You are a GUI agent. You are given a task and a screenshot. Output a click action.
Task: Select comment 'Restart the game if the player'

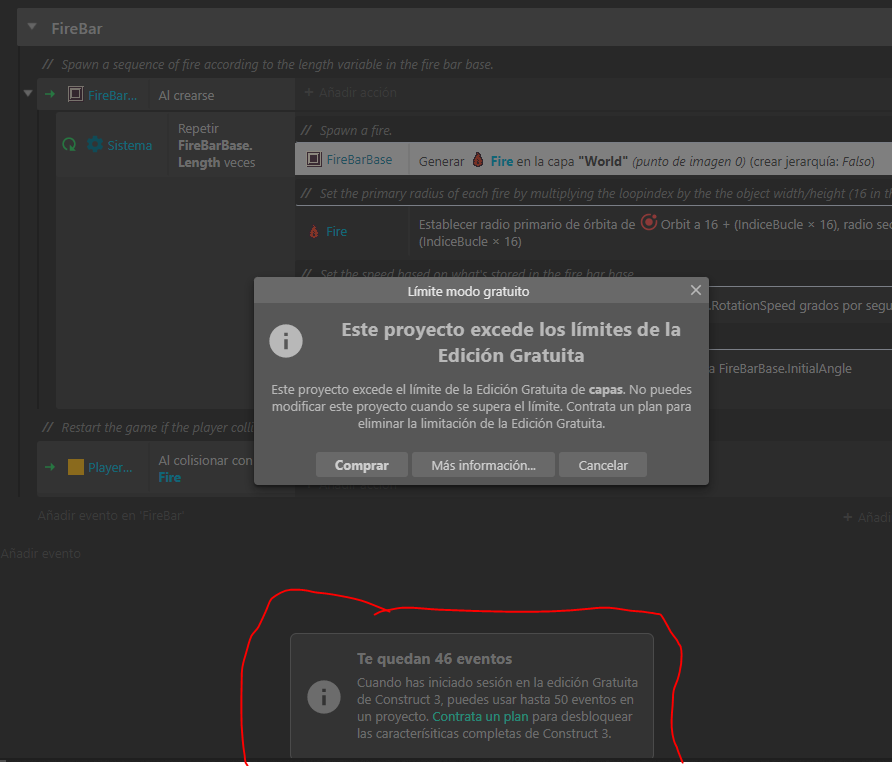click(148, 427)
